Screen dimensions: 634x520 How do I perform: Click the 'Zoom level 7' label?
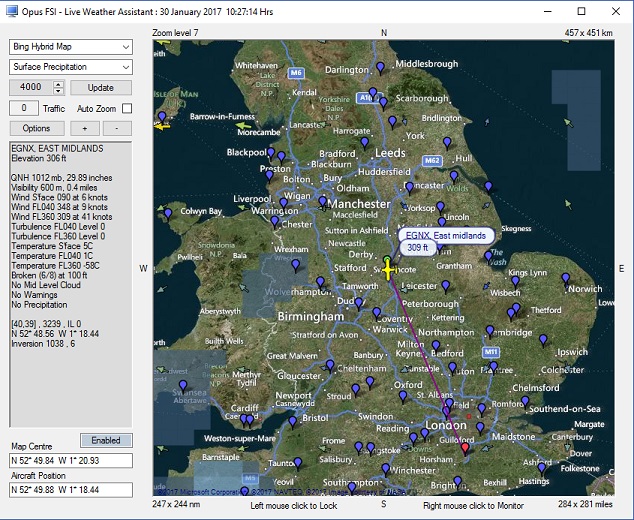pos(175,33)
